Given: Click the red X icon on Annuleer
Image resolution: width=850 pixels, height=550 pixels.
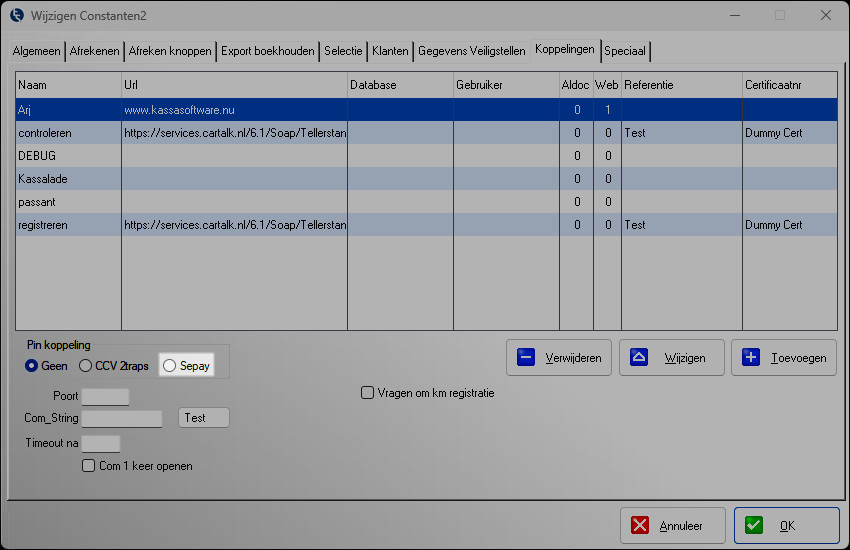Looking at the screenshot, I should point(640,525).
